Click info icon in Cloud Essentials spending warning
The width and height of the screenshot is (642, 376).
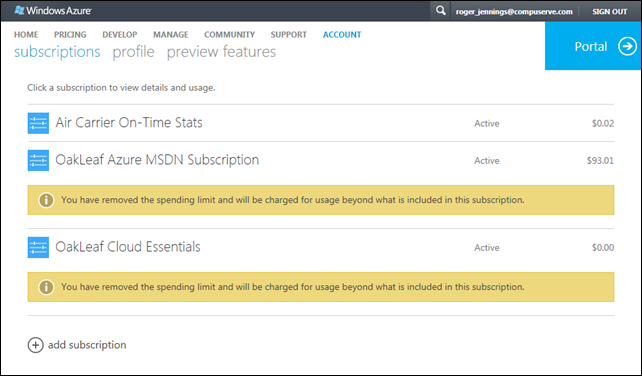tap(46, 287)
